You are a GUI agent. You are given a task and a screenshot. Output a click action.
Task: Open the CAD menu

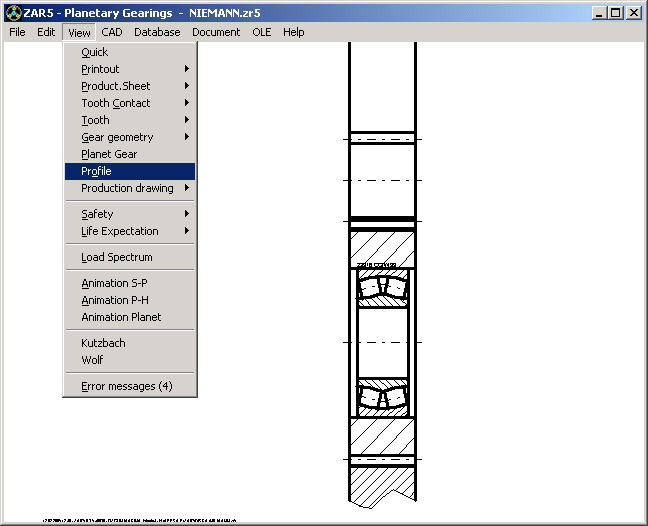coord(112,32)
